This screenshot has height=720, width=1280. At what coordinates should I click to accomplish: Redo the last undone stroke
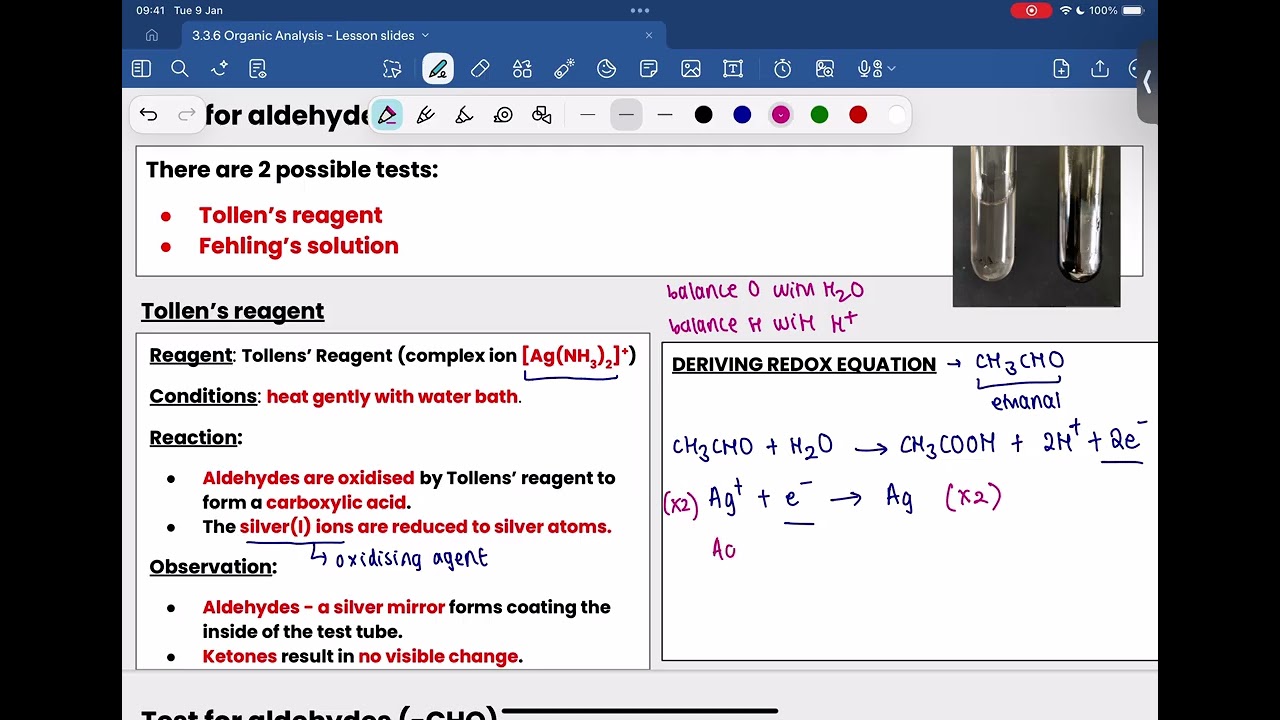[x=186, y=115]
